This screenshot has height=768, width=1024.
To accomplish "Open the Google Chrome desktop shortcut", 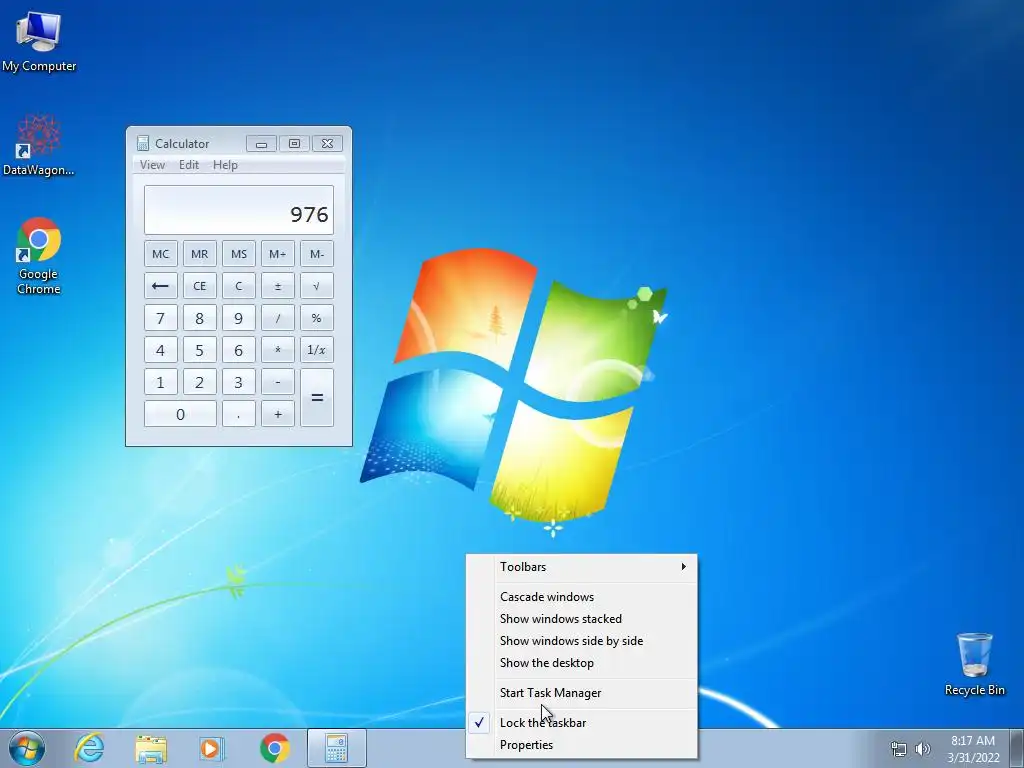I will tap(39, 255).
